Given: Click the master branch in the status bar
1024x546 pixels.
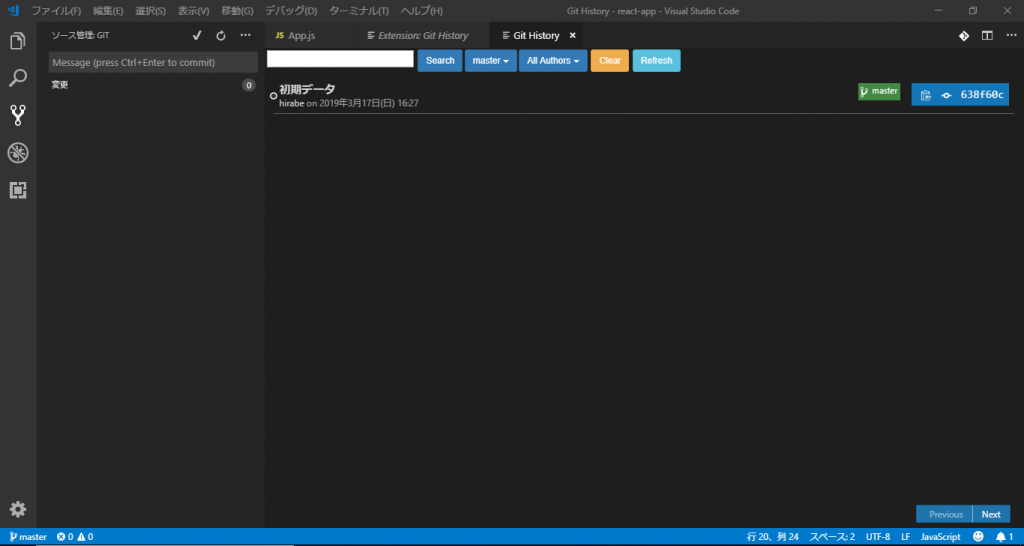Looking at the screenshot, I should [x=28, y=537].
